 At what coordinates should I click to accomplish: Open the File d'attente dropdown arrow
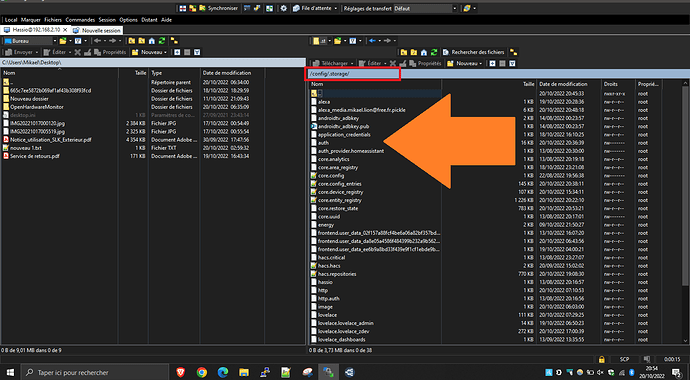pyautogui.click(x=336, y=8)
